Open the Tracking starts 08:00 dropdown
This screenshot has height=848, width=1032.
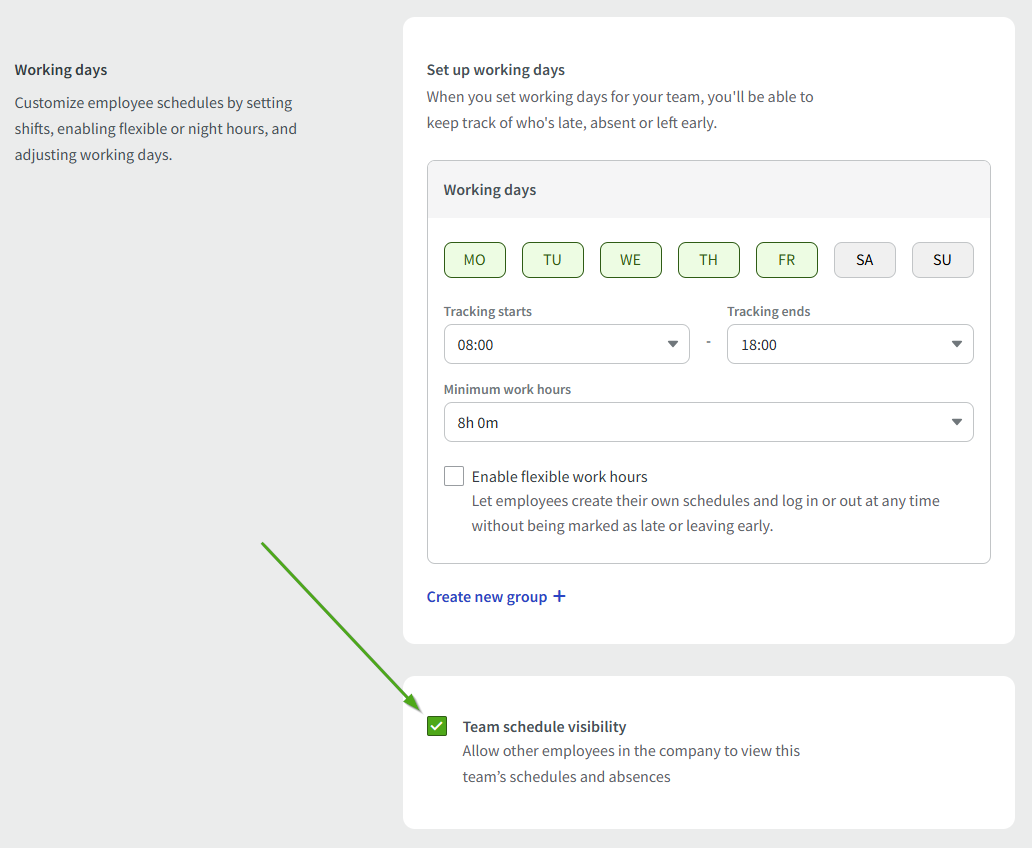click(565, 344)
